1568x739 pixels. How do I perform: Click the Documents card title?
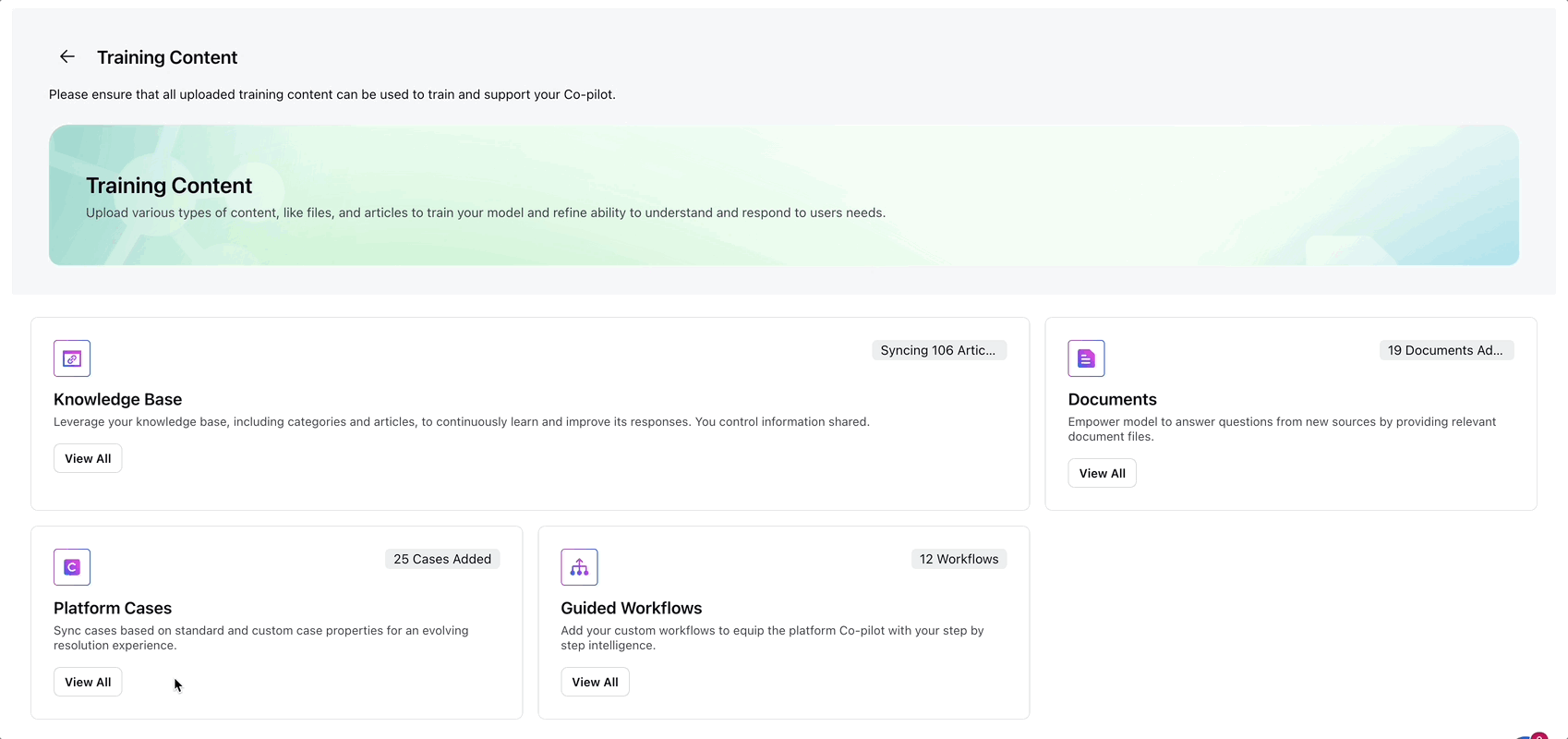tap(1112, 399)
